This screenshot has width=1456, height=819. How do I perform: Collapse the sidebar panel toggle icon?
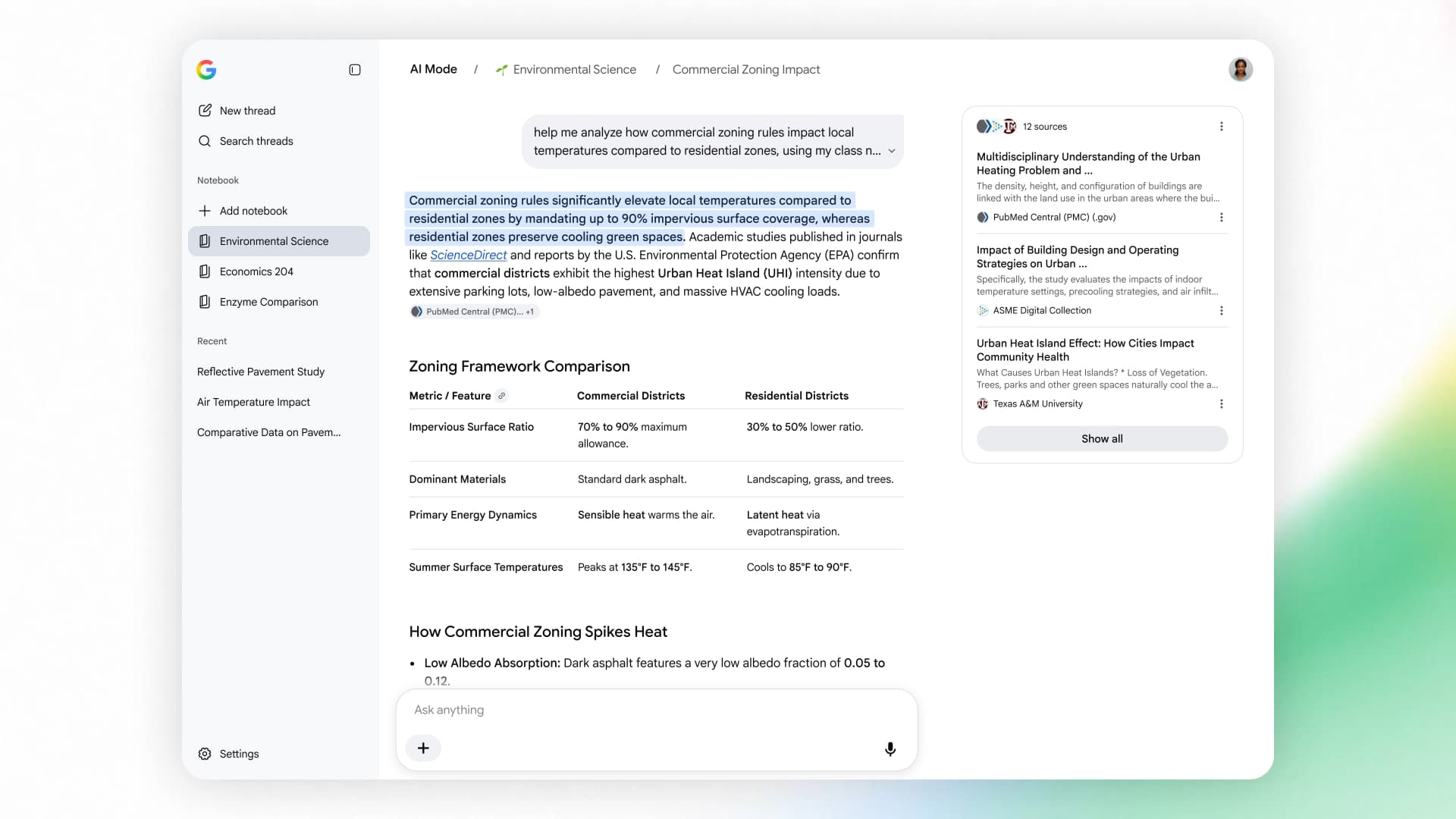[x=355, y=70]
